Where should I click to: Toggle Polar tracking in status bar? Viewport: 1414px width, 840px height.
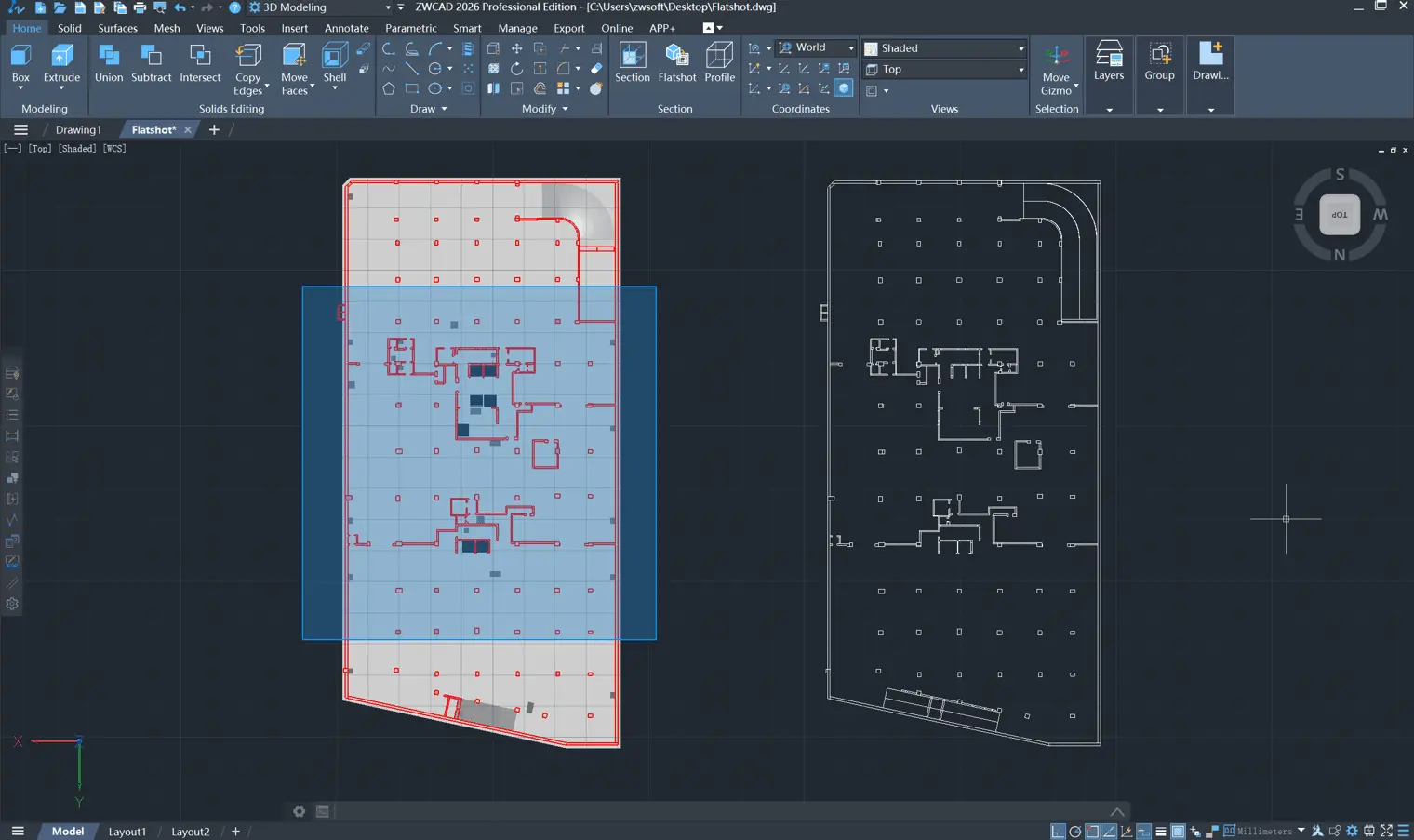point(1074,831)
